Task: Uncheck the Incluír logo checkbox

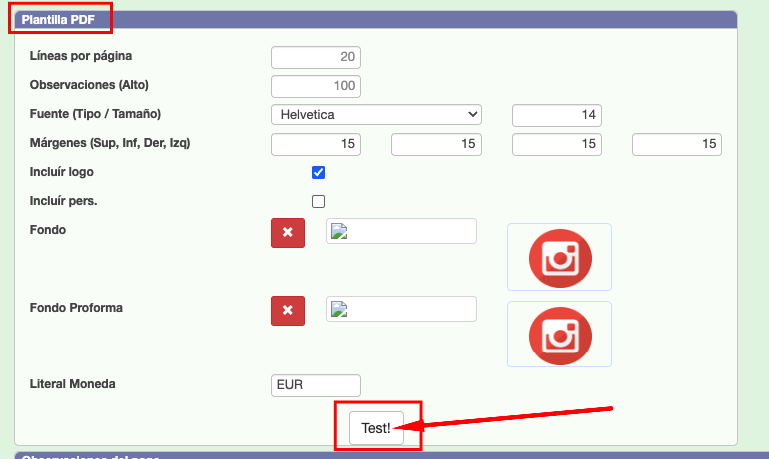Action: point(319,172)
